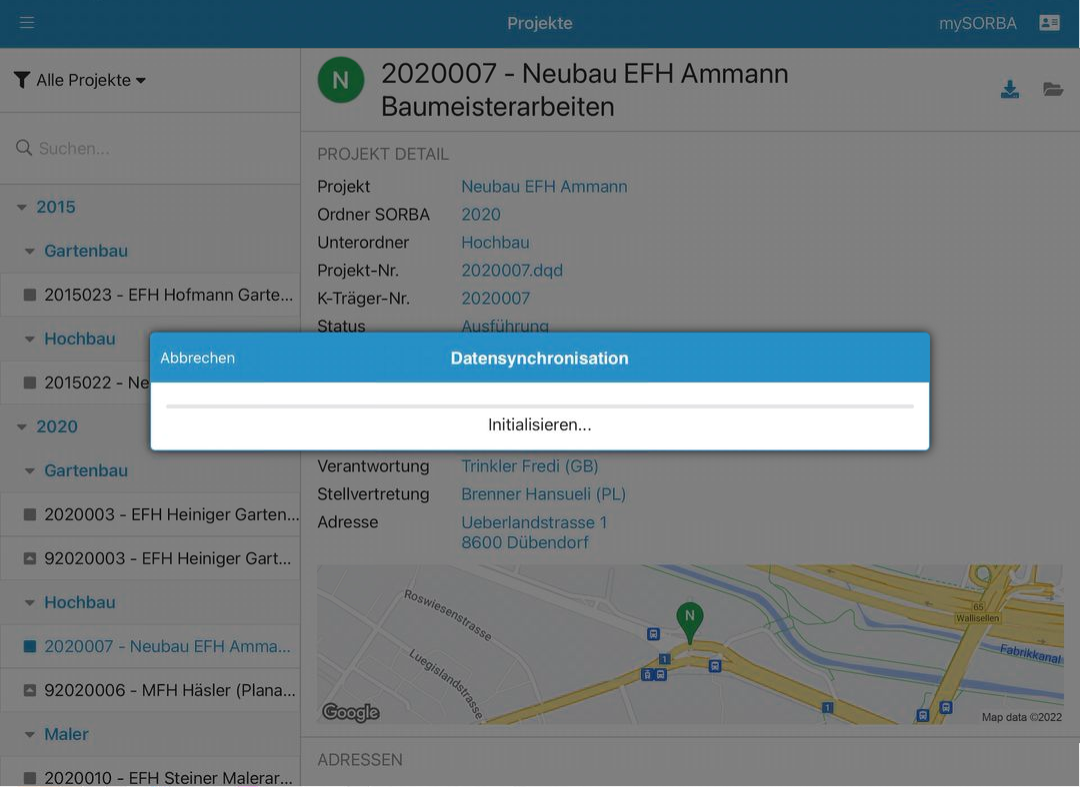Viewport: 1080px width, 787px height.
Task: Click the green N map pin
Action: [688, 618]
